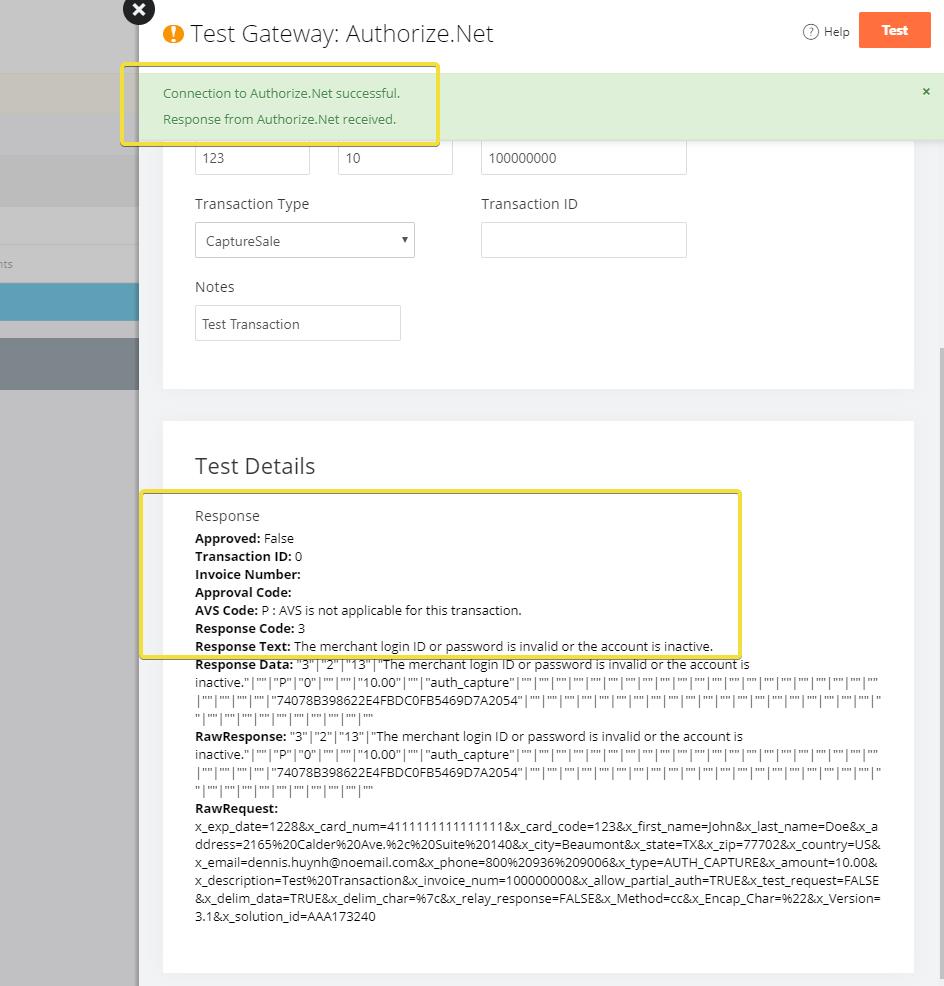Click the field containing 100000000
Screen dimensions: 944x986
pyautogui.click(x=584, y=158)
